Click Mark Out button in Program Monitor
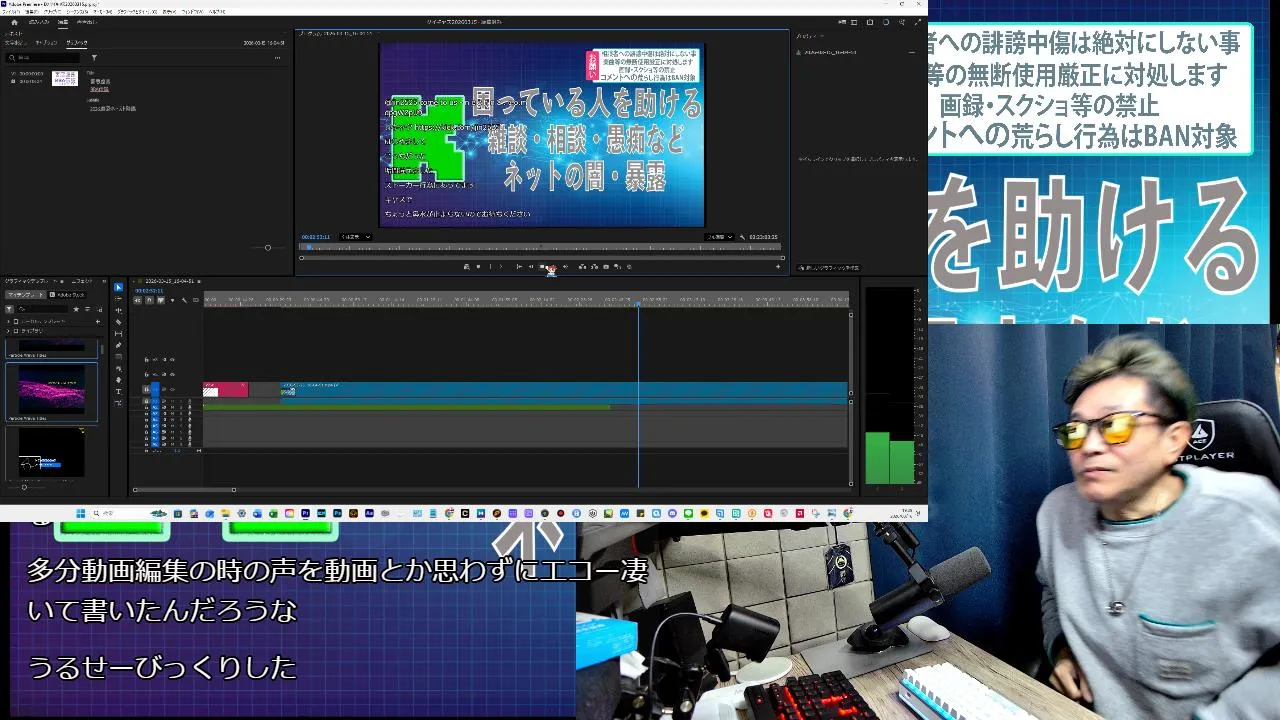 click(501, 267)
